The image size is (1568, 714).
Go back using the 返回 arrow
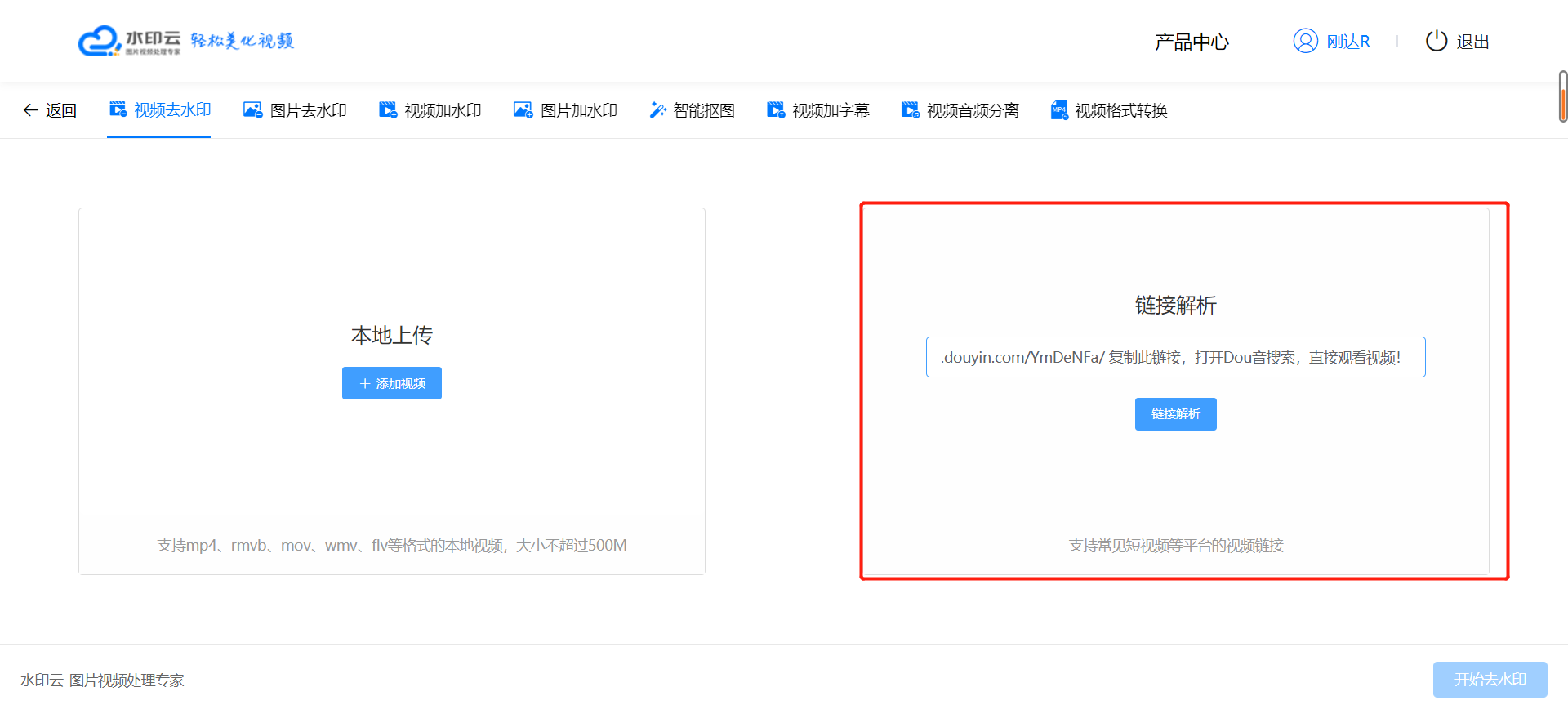tap(31, 110)
